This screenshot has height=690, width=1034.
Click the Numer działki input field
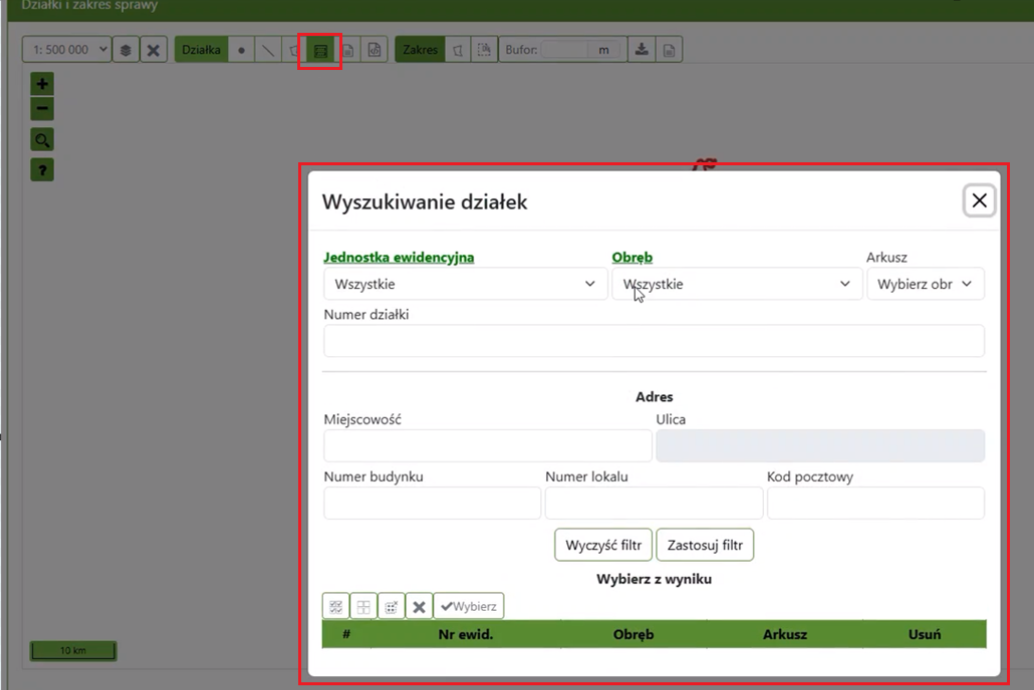click(x=654, y=341)
